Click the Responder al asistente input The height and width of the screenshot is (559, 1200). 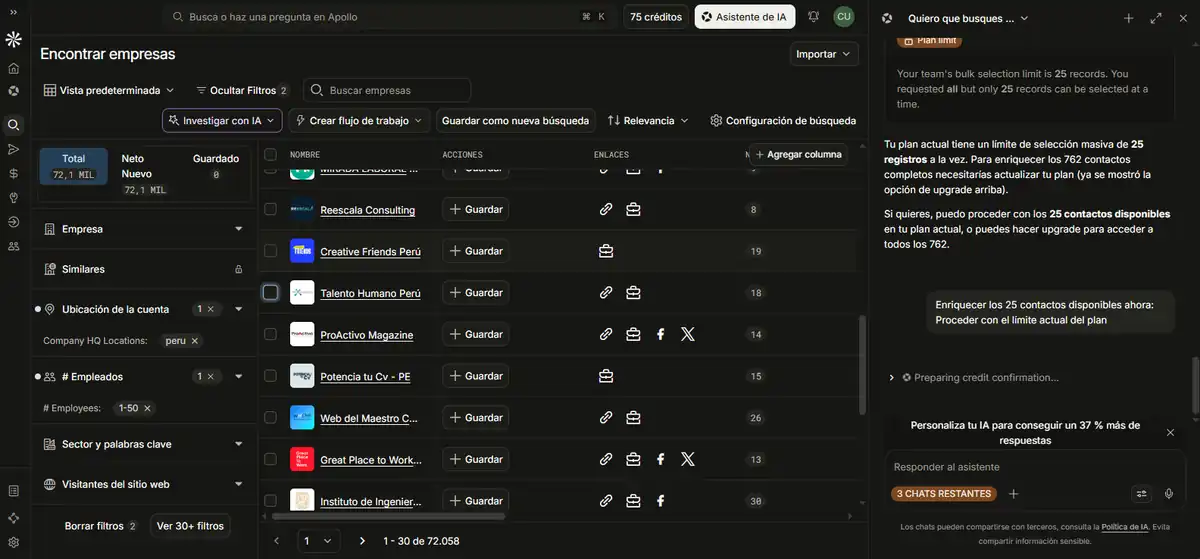point(1033,467)
